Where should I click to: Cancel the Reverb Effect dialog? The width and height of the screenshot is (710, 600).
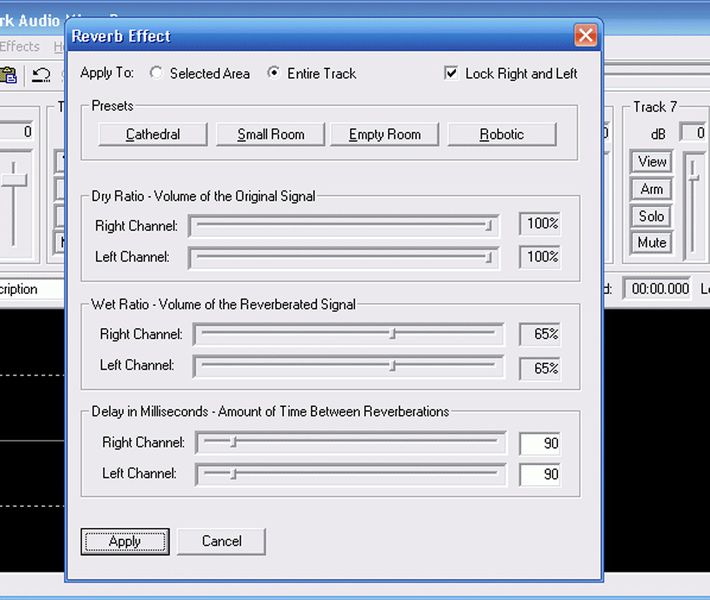click(x=221, y=541)
